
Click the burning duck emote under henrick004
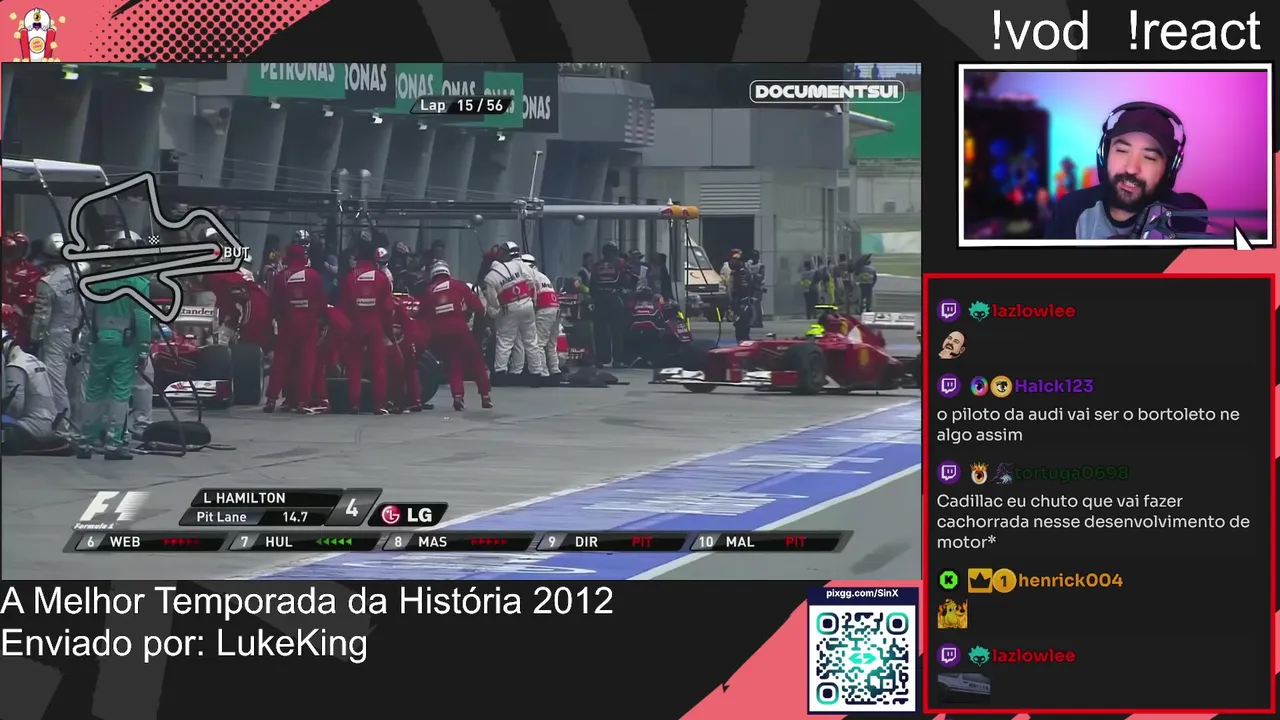tap(952, 613)
